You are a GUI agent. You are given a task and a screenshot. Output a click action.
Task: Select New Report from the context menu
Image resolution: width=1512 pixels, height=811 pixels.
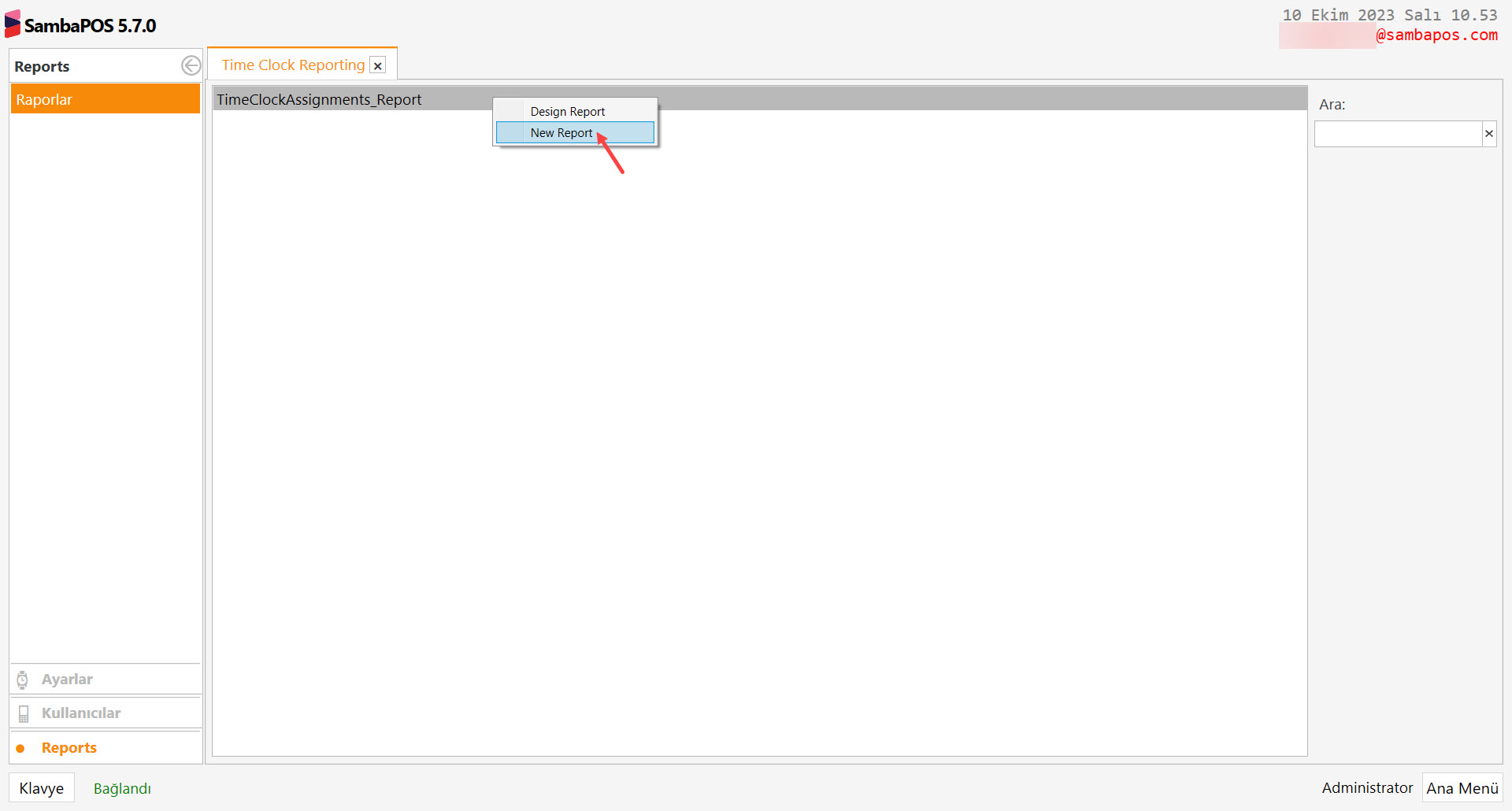click(x=561, y=132)
